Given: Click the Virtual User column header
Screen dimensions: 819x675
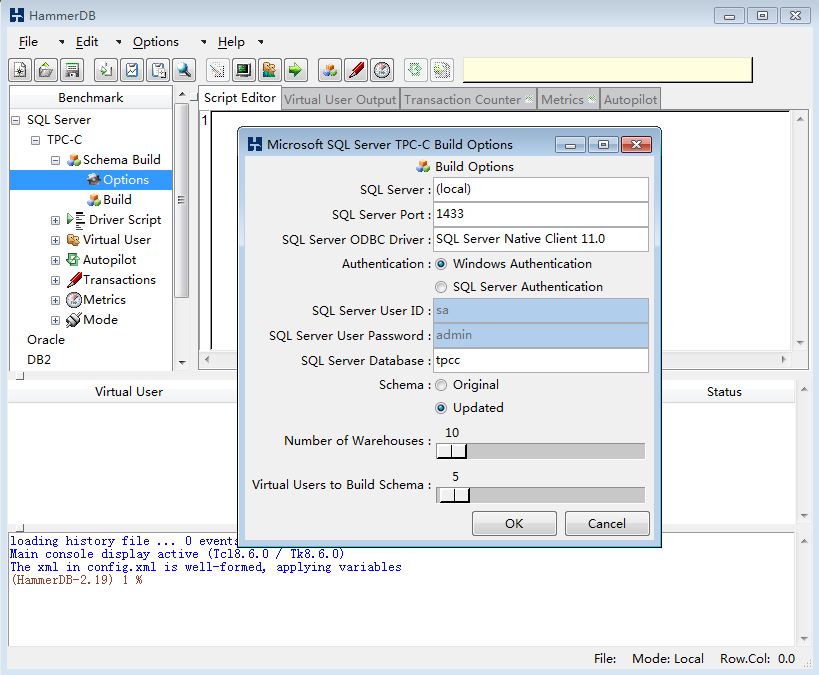Looking at the screenshot, I should [x=128, y=392].
